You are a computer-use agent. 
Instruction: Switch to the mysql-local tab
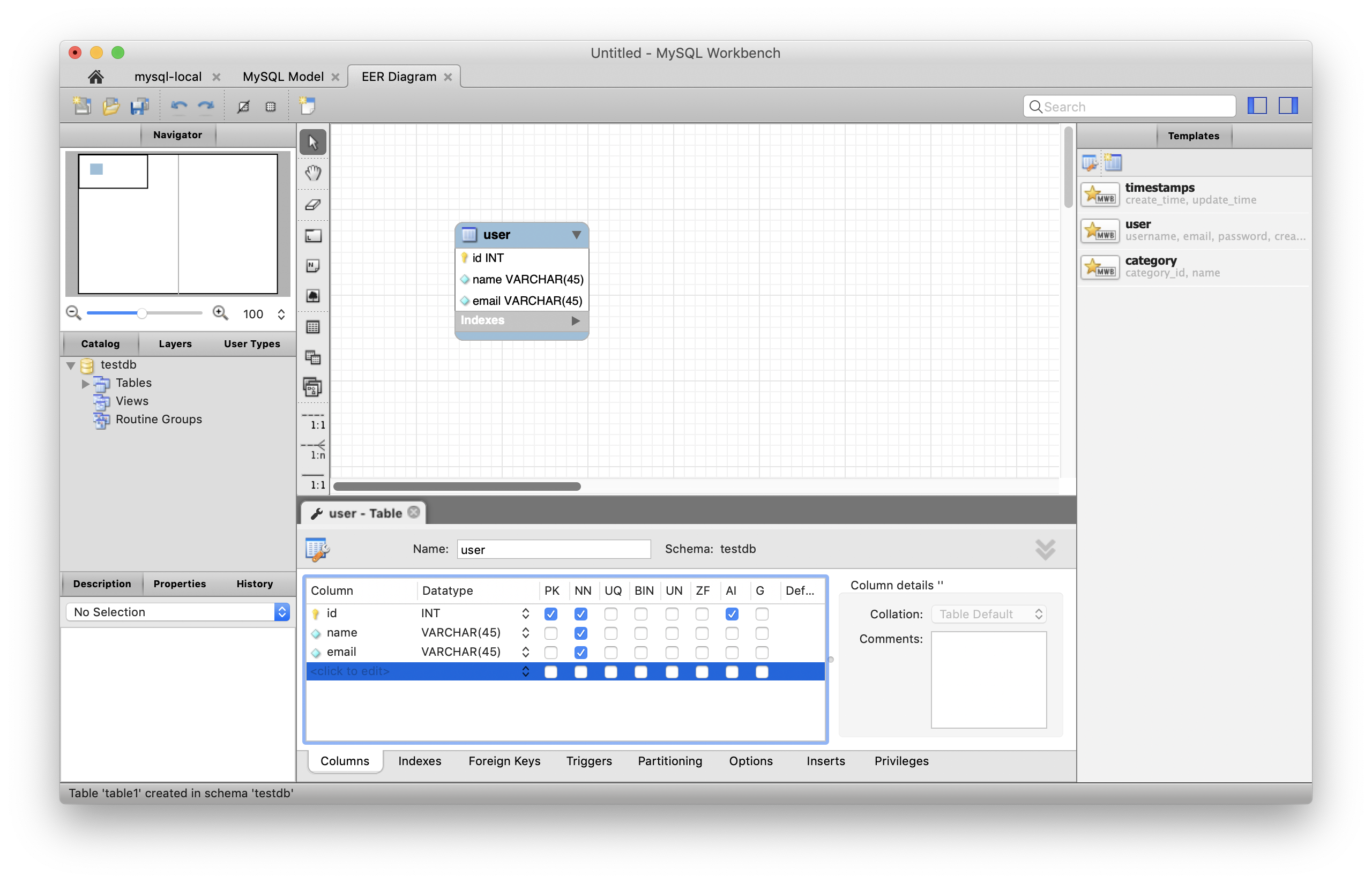click(168, 76)
